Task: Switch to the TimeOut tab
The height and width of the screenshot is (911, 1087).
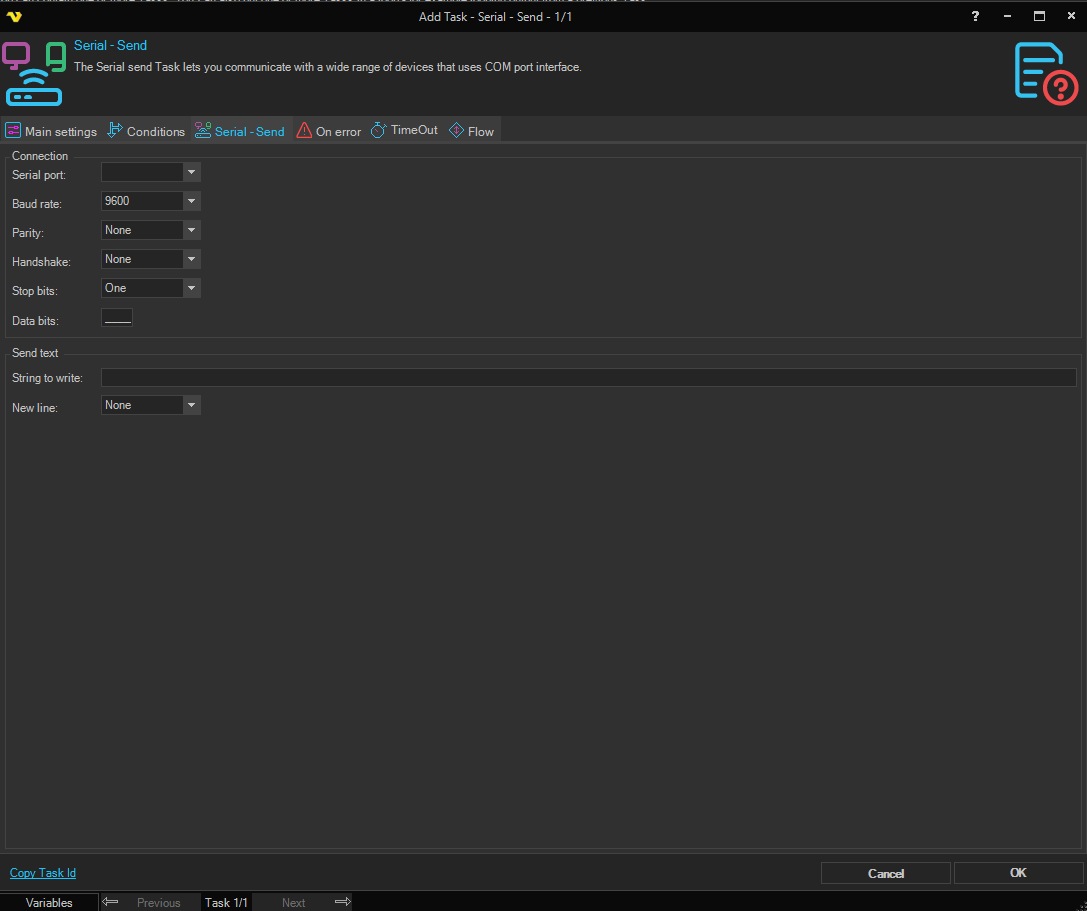Action: pyautogui.click(x=404, y=131)
